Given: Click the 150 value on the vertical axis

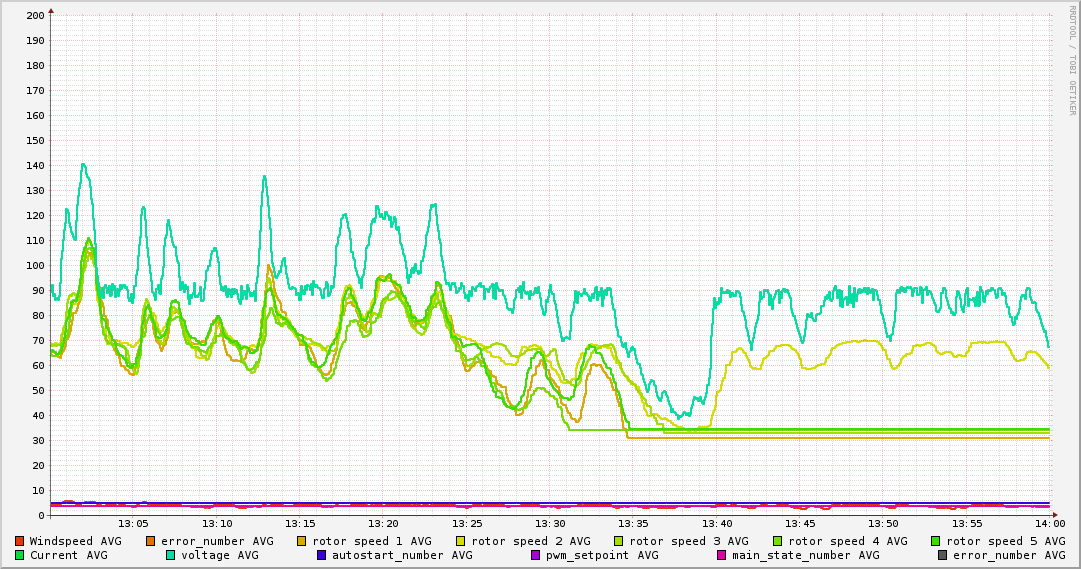Looking at the screenshot, I should 35,140.
